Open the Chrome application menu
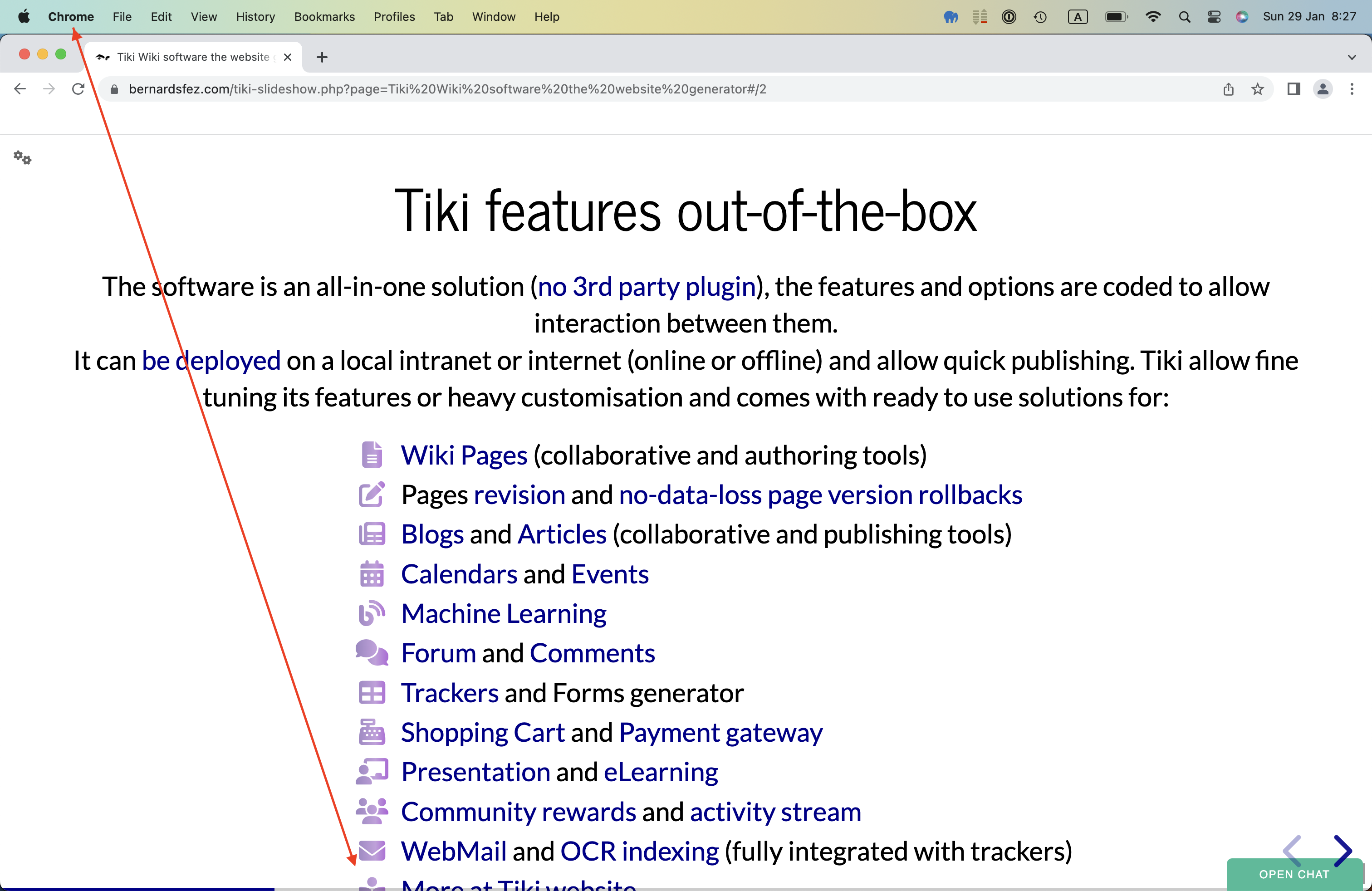This screenshot has height=891, width=1372. click(71, 17)
